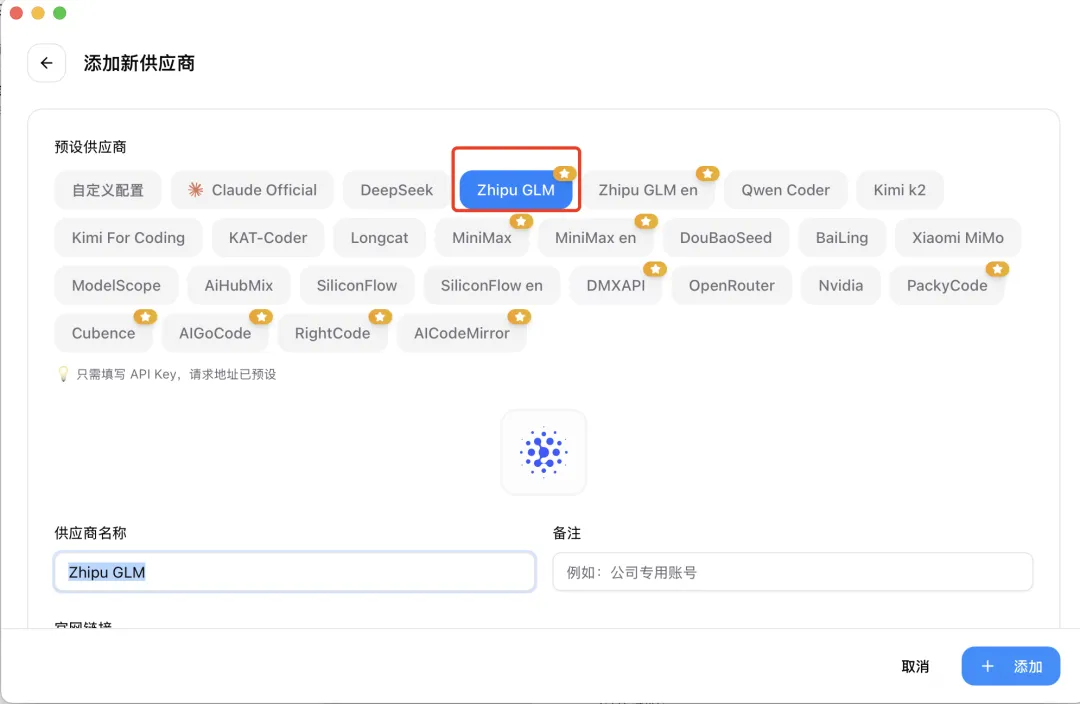Click the star badge on AIGoCode

[x=261, y=317]
